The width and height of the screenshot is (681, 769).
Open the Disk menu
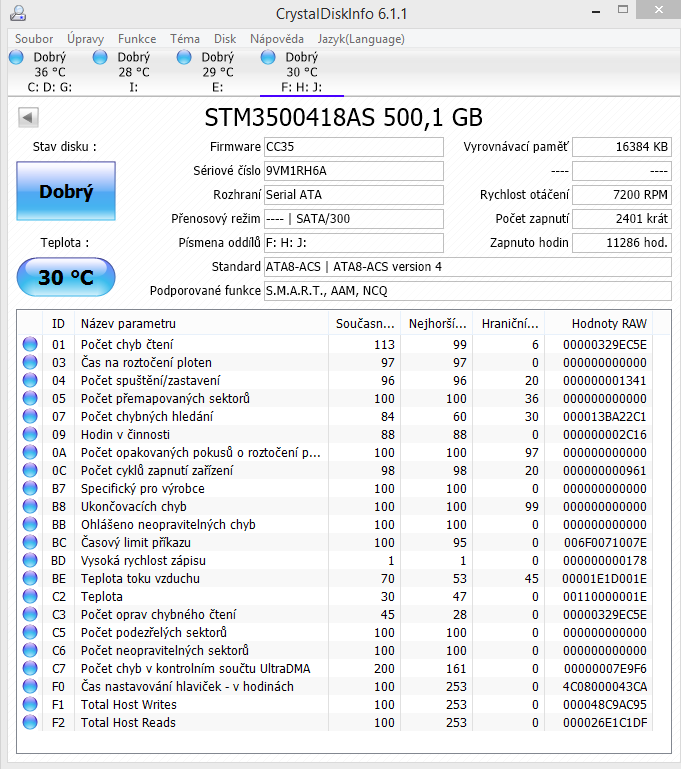coord(225,39)
